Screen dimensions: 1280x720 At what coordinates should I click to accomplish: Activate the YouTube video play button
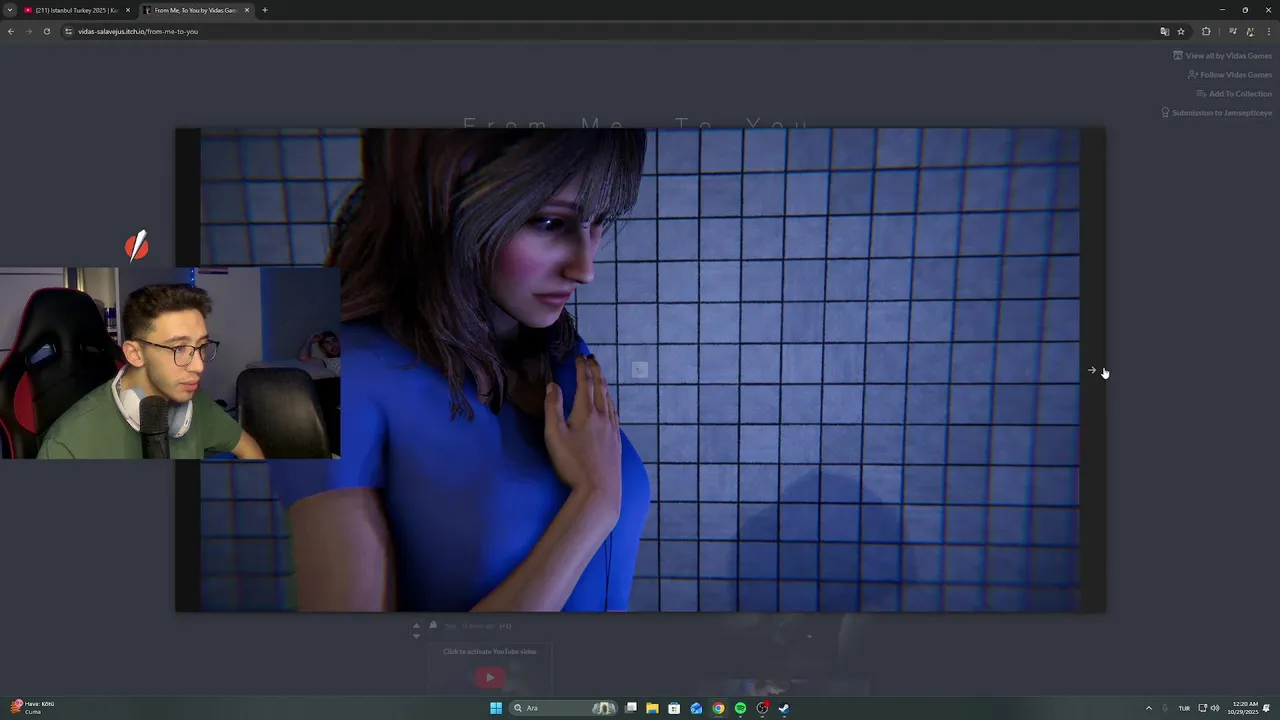[489, 677]
